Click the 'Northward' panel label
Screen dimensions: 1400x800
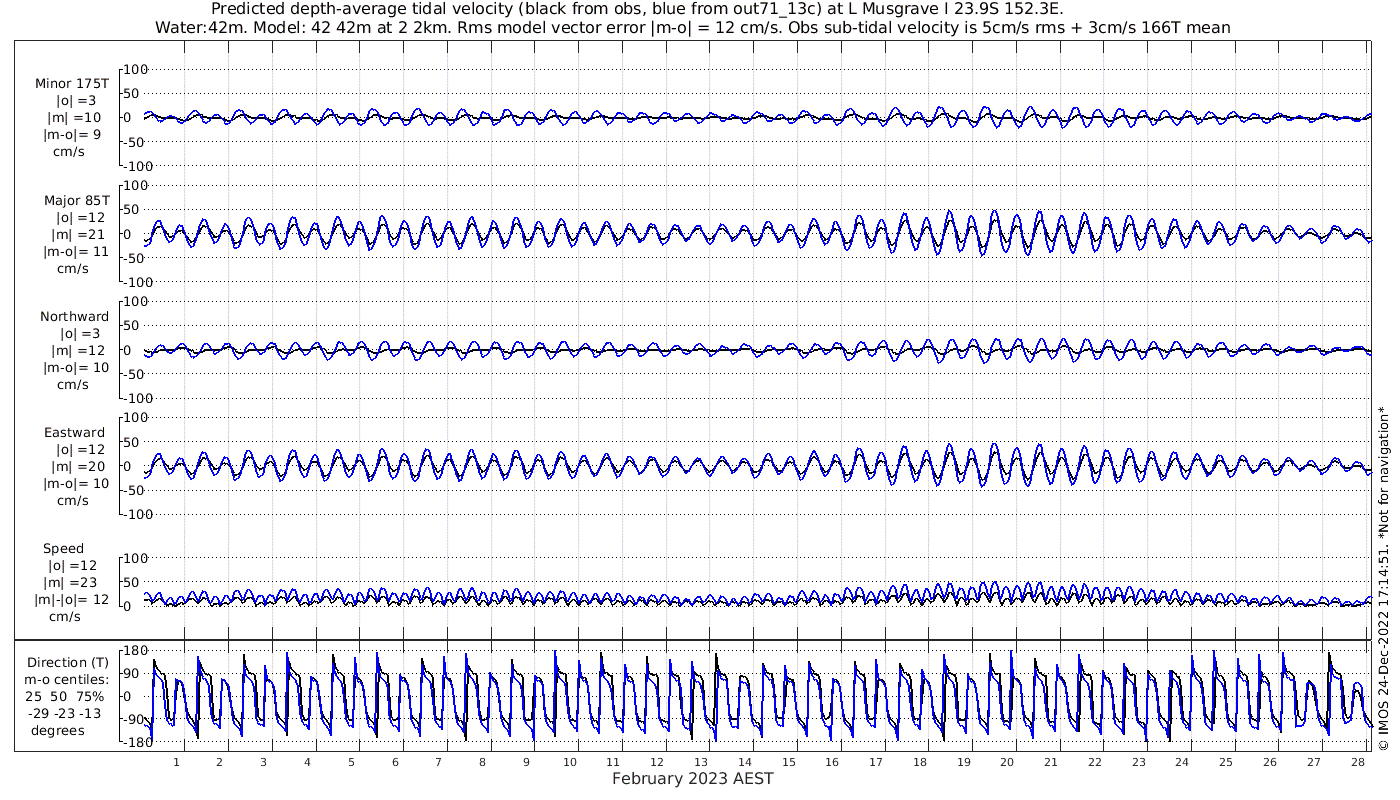(75, 317)
